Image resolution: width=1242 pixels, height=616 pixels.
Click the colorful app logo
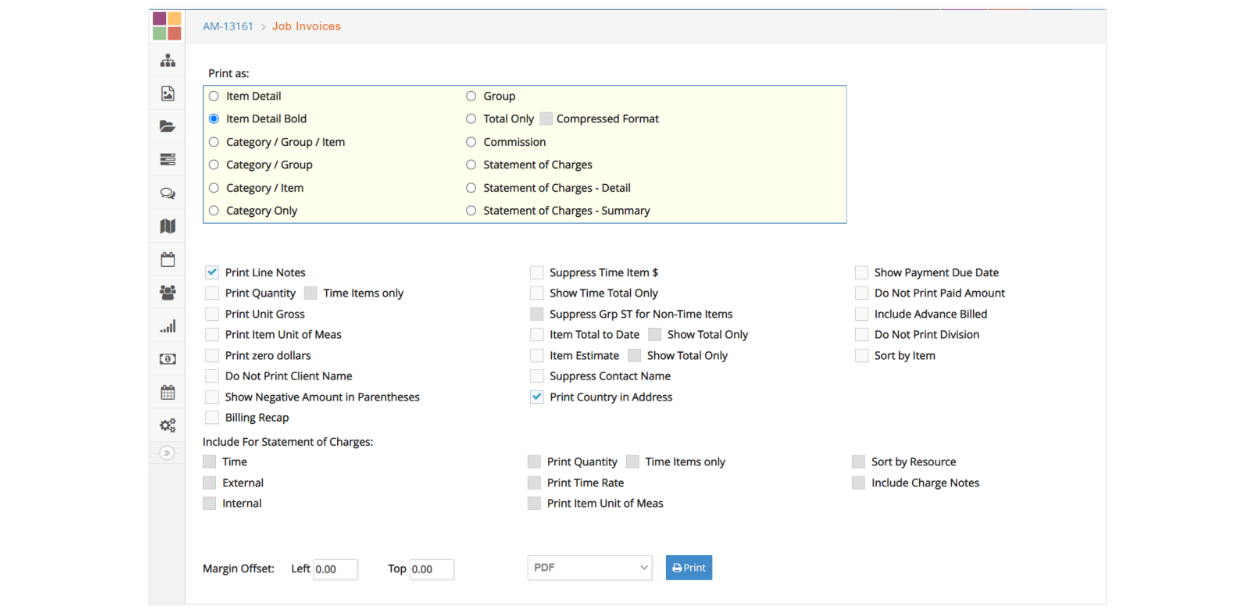167,26
